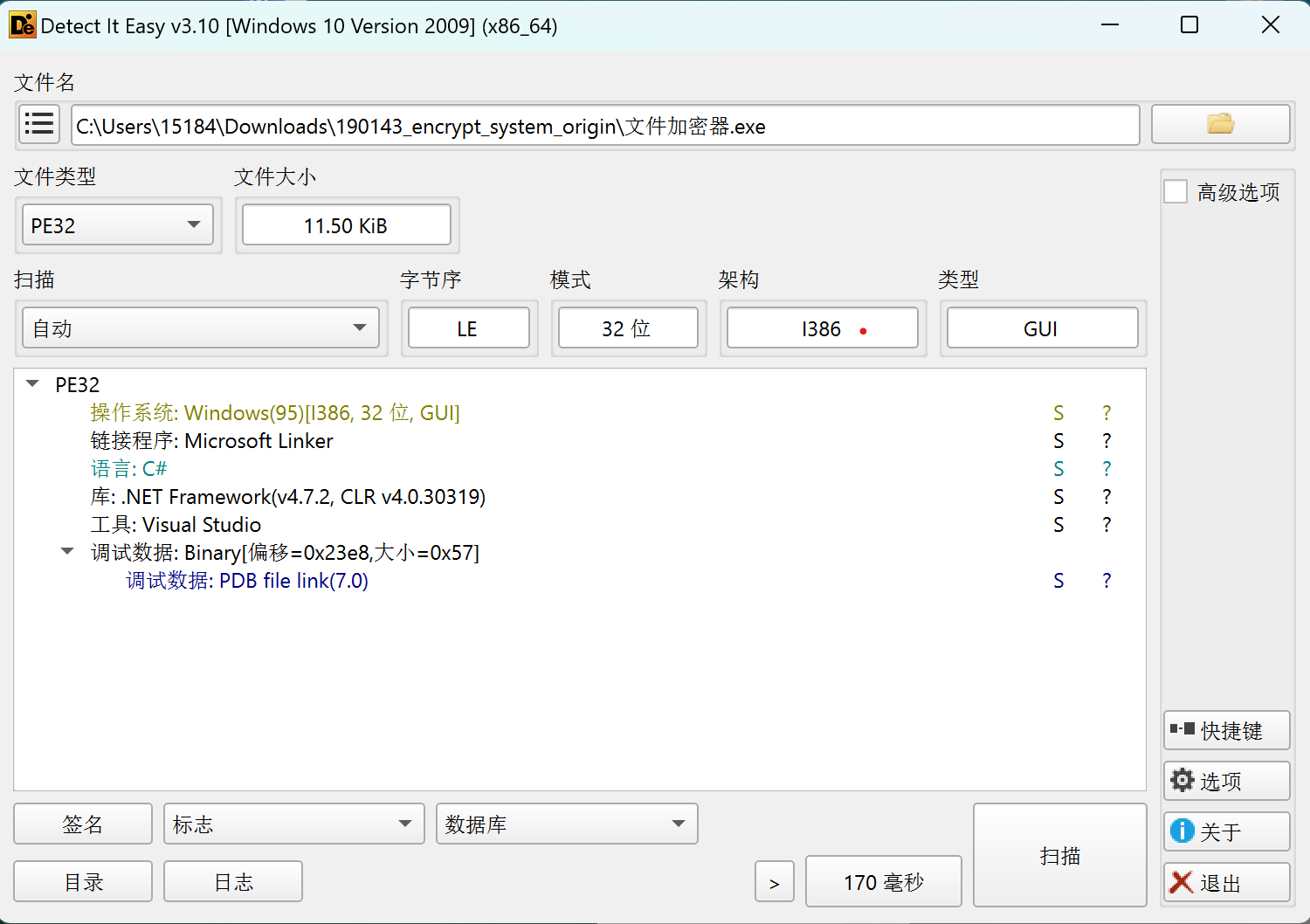Screen dimensions: 1310x924
Task: Click the Detect It Easy title bar logo
Action: click(x=22, y=25)
